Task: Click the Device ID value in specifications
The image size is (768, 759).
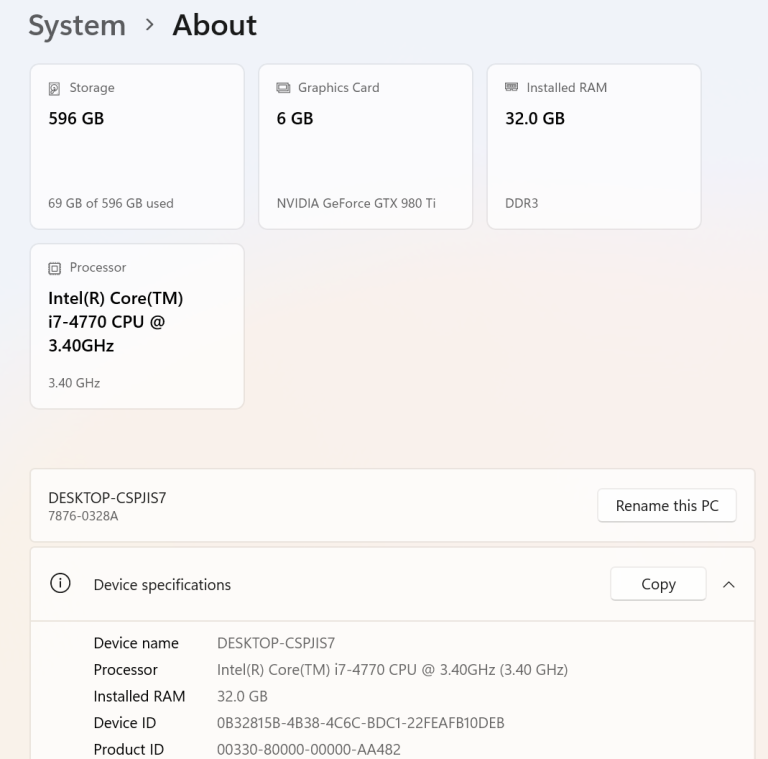Action: (360, 723)
